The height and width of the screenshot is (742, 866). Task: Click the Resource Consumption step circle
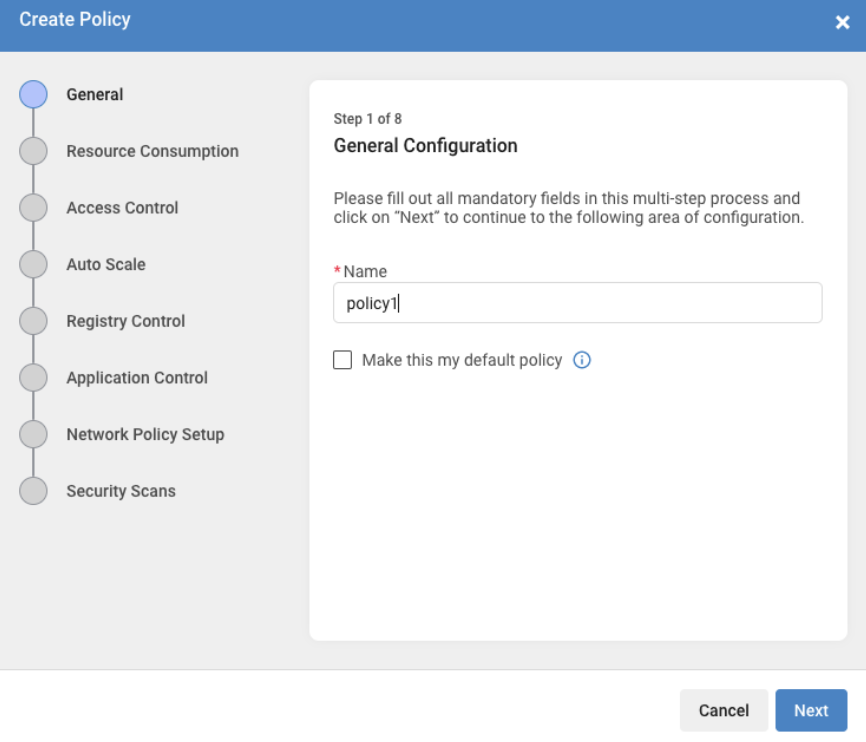tap(33, 151)
